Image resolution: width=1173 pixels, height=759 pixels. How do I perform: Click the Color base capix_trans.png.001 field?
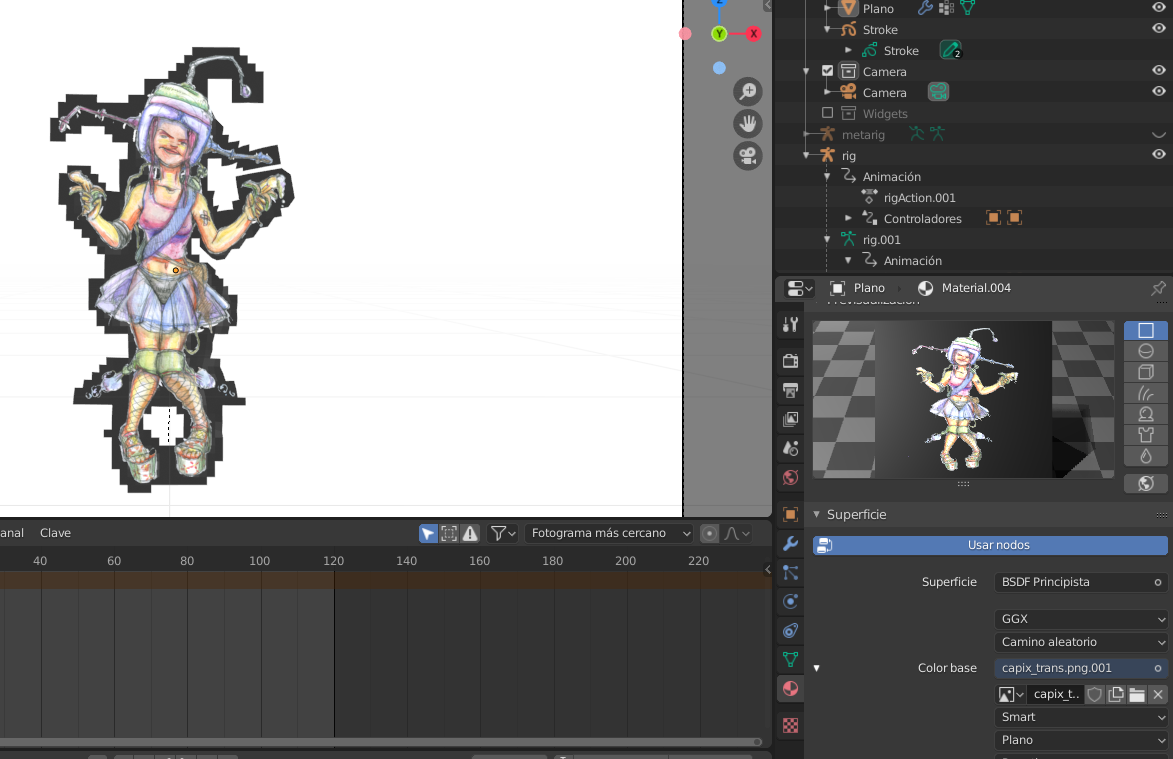[1081, 669]
